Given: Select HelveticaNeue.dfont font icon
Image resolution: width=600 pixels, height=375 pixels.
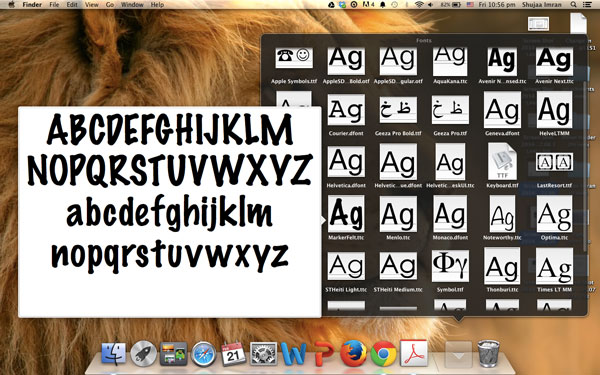Looking at the screenshot, I should [398, 161].
